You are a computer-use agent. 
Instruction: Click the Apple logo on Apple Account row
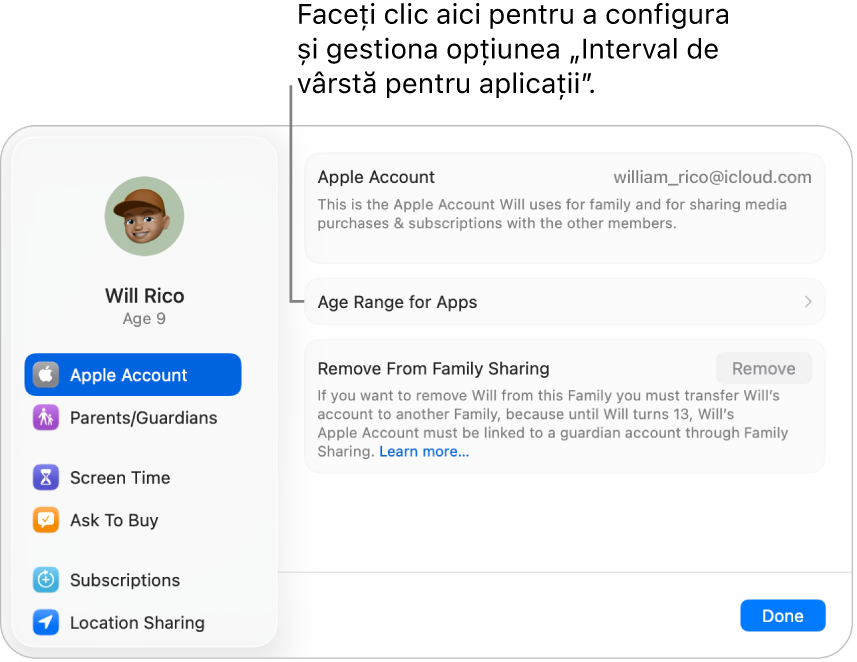pyautogui.click(x=46, y=374)
